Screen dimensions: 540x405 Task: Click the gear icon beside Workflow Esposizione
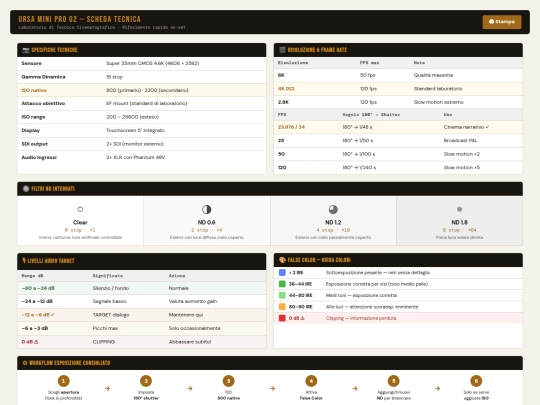point(25,363)
